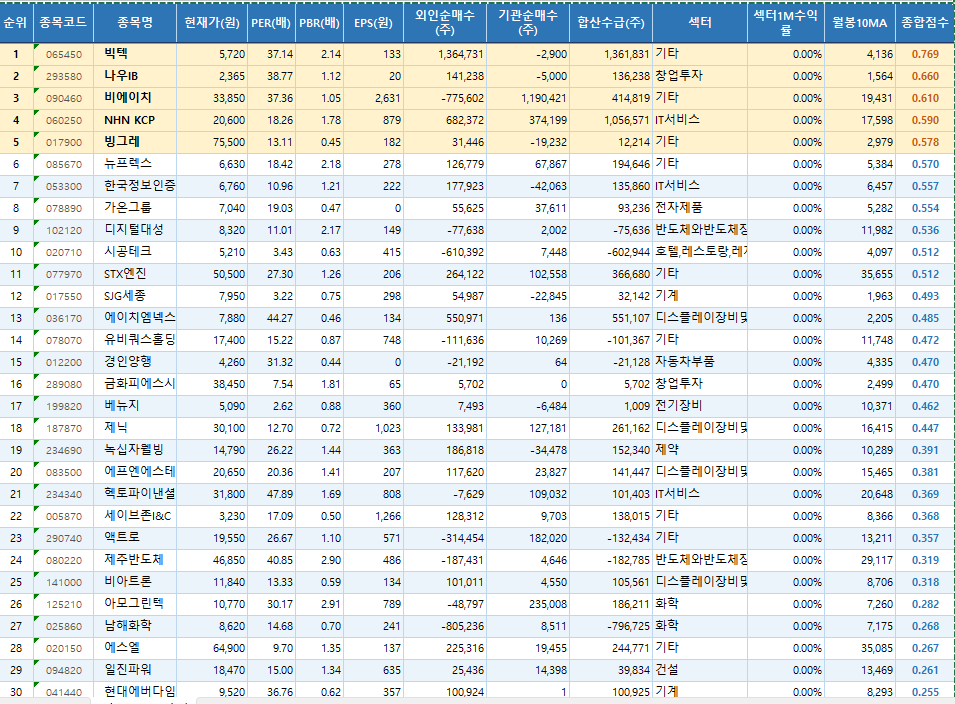955x704 pixels.
Task: Click the PER(배) column header
Action: 272,23
